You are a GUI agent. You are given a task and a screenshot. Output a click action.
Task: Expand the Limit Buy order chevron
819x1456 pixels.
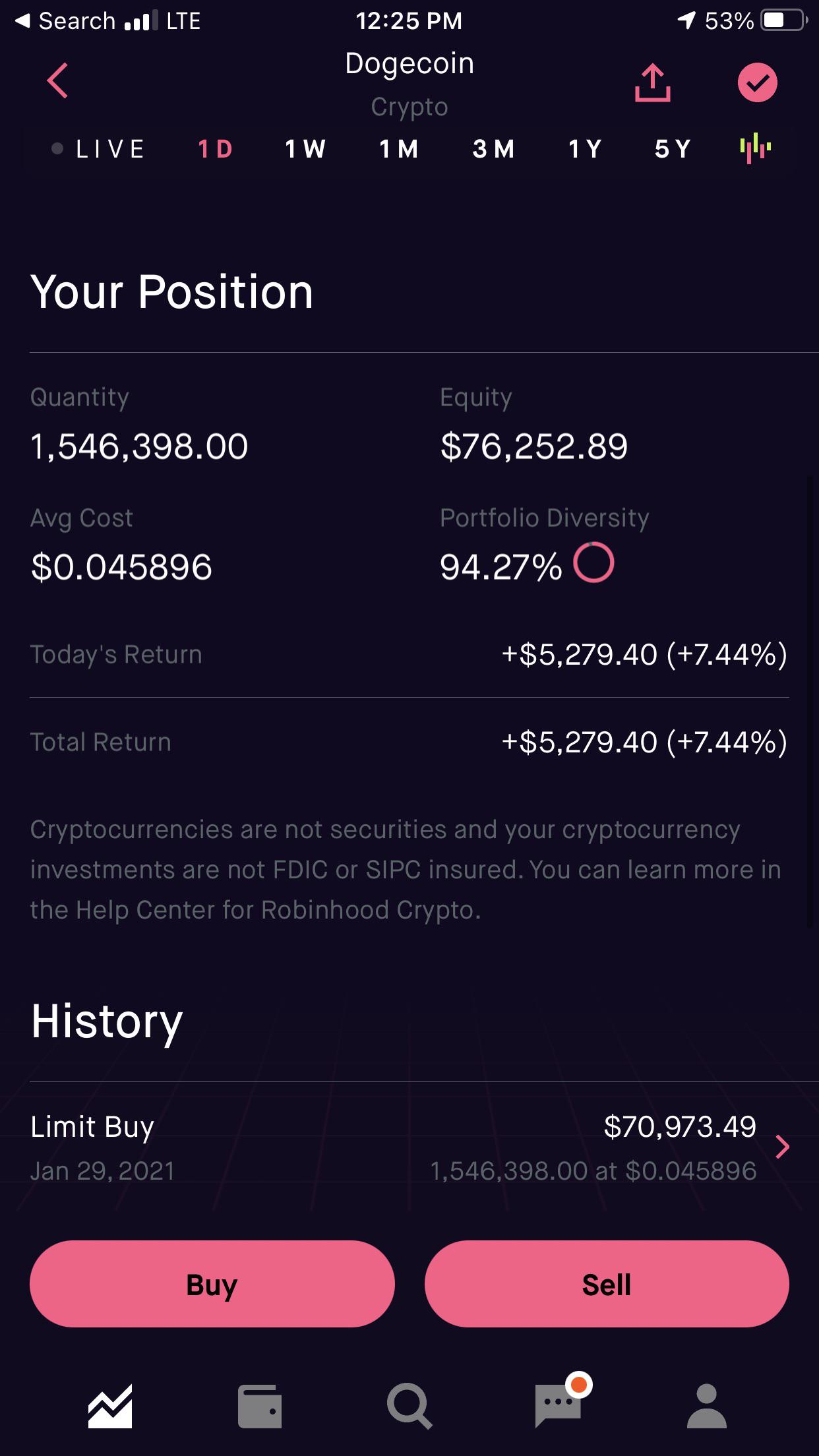coord(782,1147)
